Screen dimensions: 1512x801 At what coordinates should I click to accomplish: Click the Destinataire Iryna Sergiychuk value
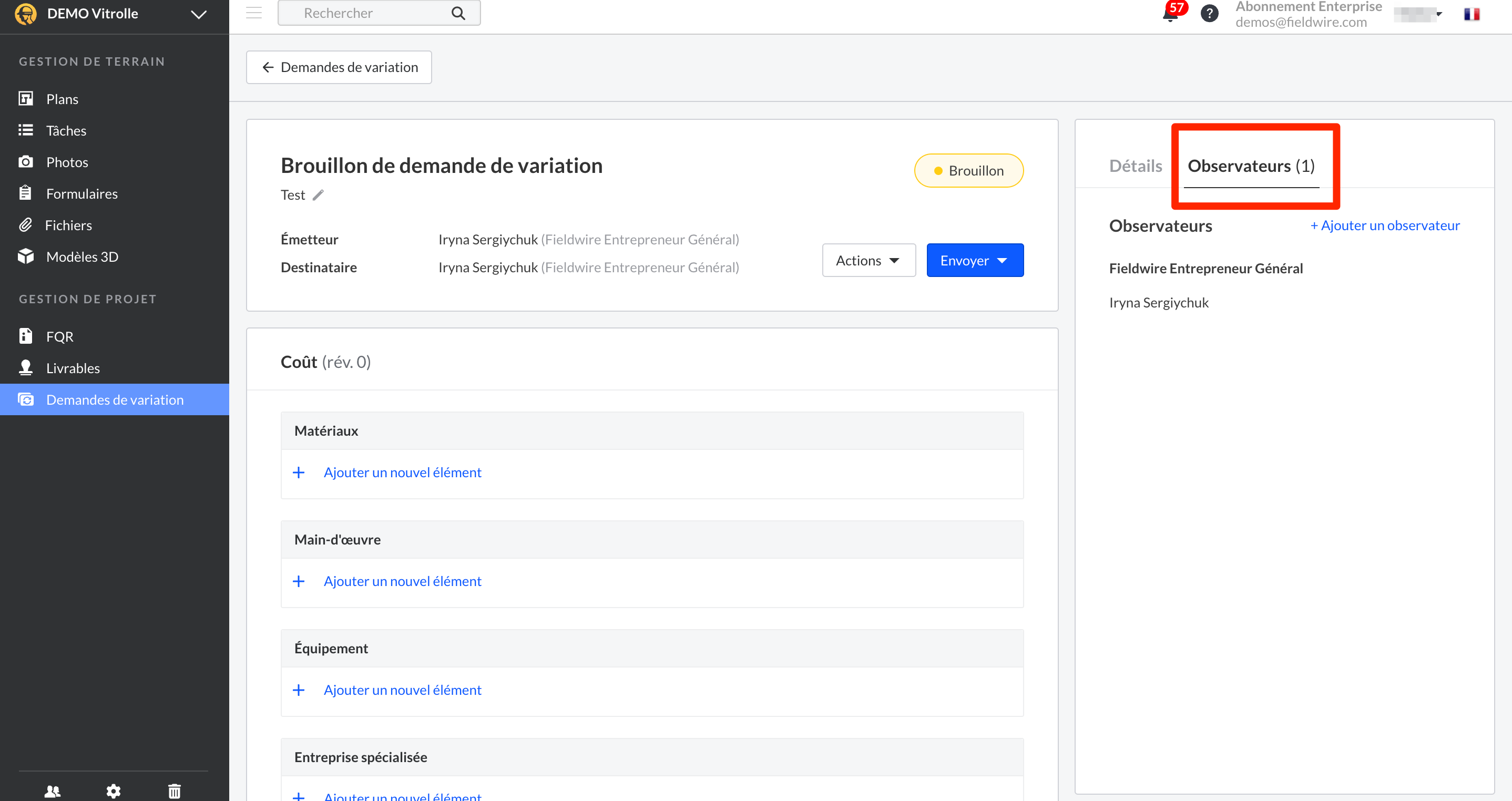pyautogui.click(x=588, y=267)
